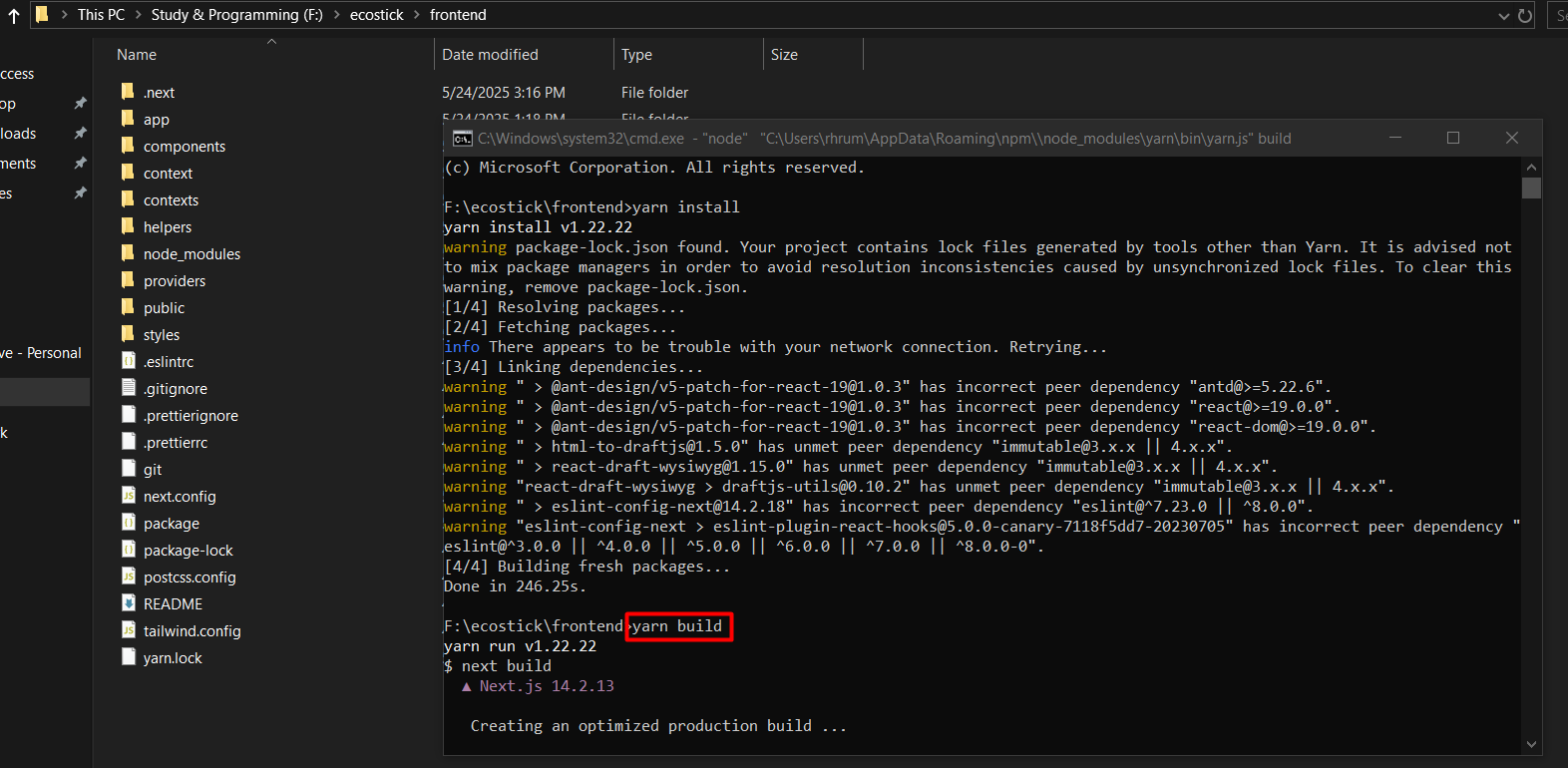Select the styles folder icon
The image size is (1568, 768).
128,334
